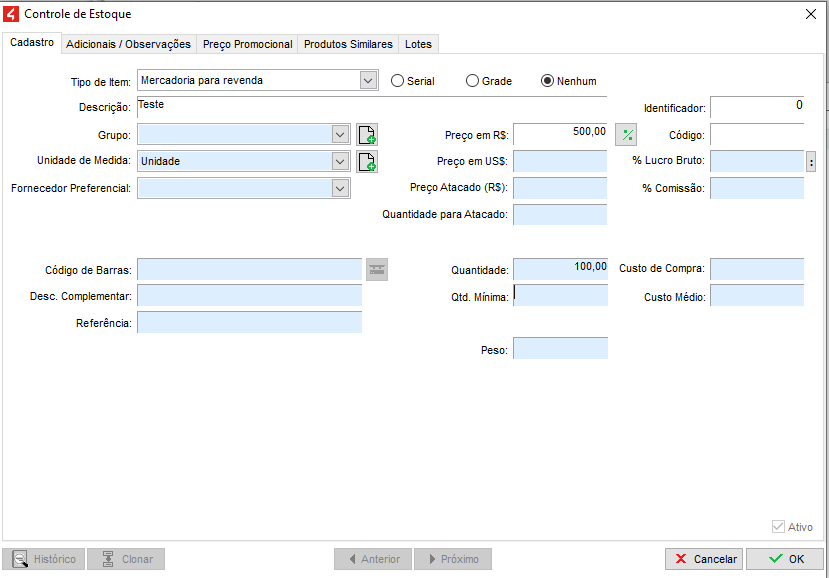Select the Grade radio option

point(473,81)
